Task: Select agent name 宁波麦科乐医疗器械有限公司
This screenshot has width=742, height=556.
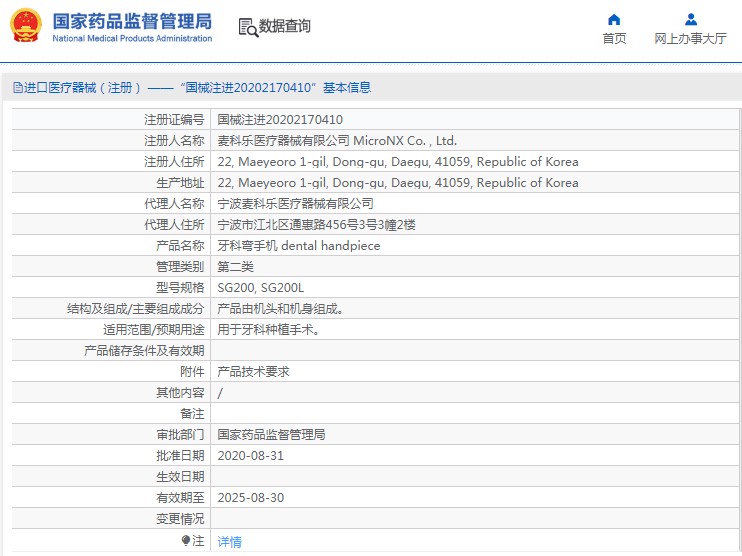Action: [x=295, y=203]
